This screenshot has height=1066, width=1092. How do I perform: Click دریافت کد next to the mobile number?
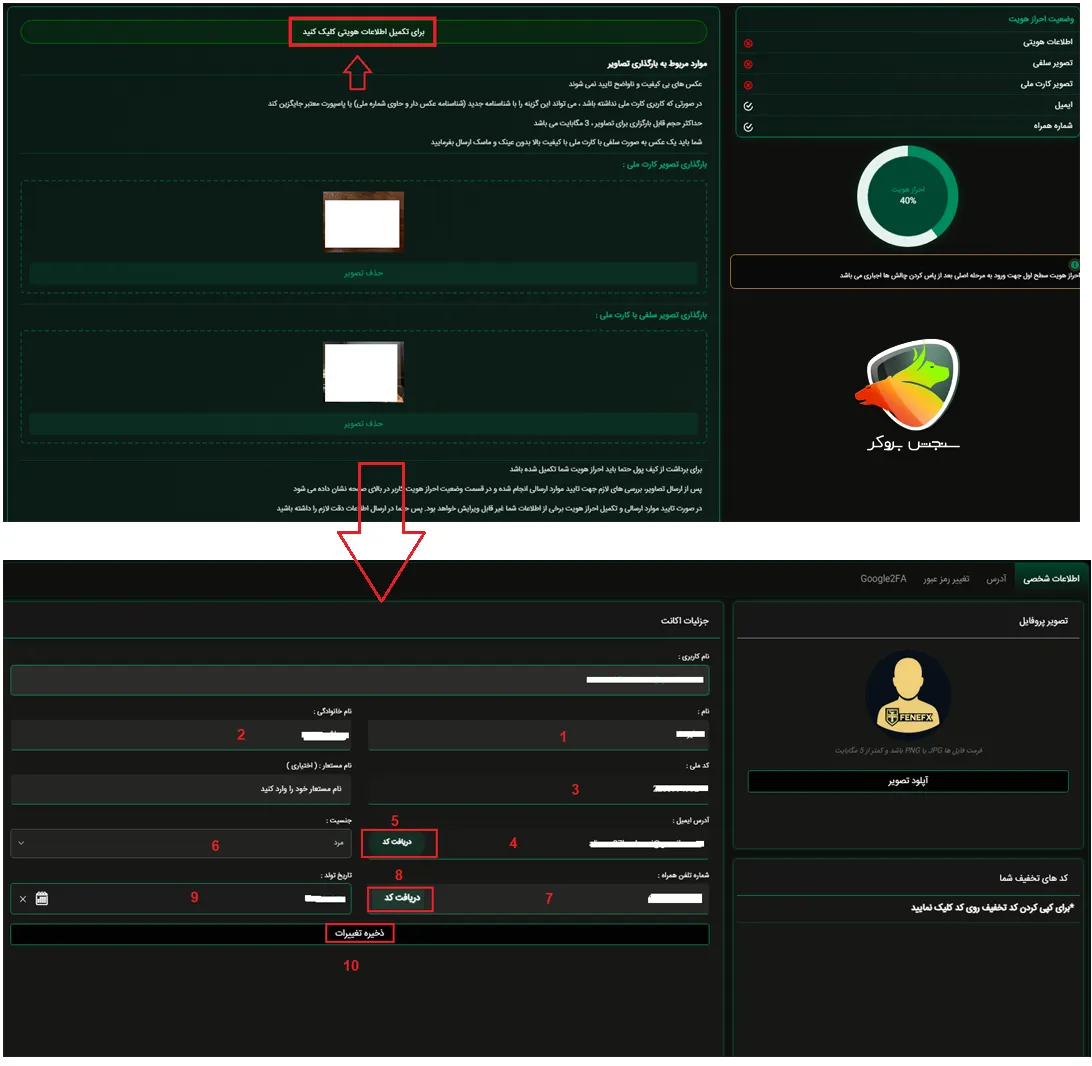coord(399,899)
